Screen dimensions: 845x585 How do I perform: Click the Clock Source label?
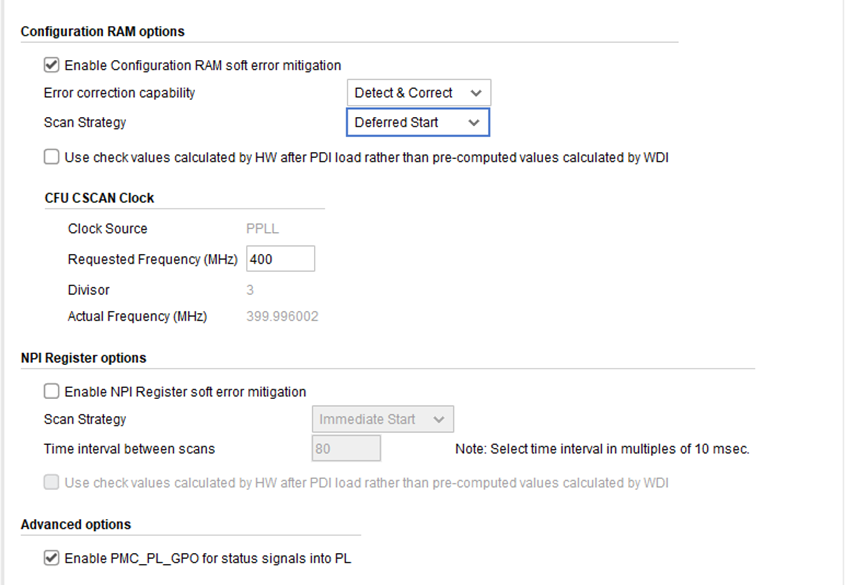coord(108,229)
